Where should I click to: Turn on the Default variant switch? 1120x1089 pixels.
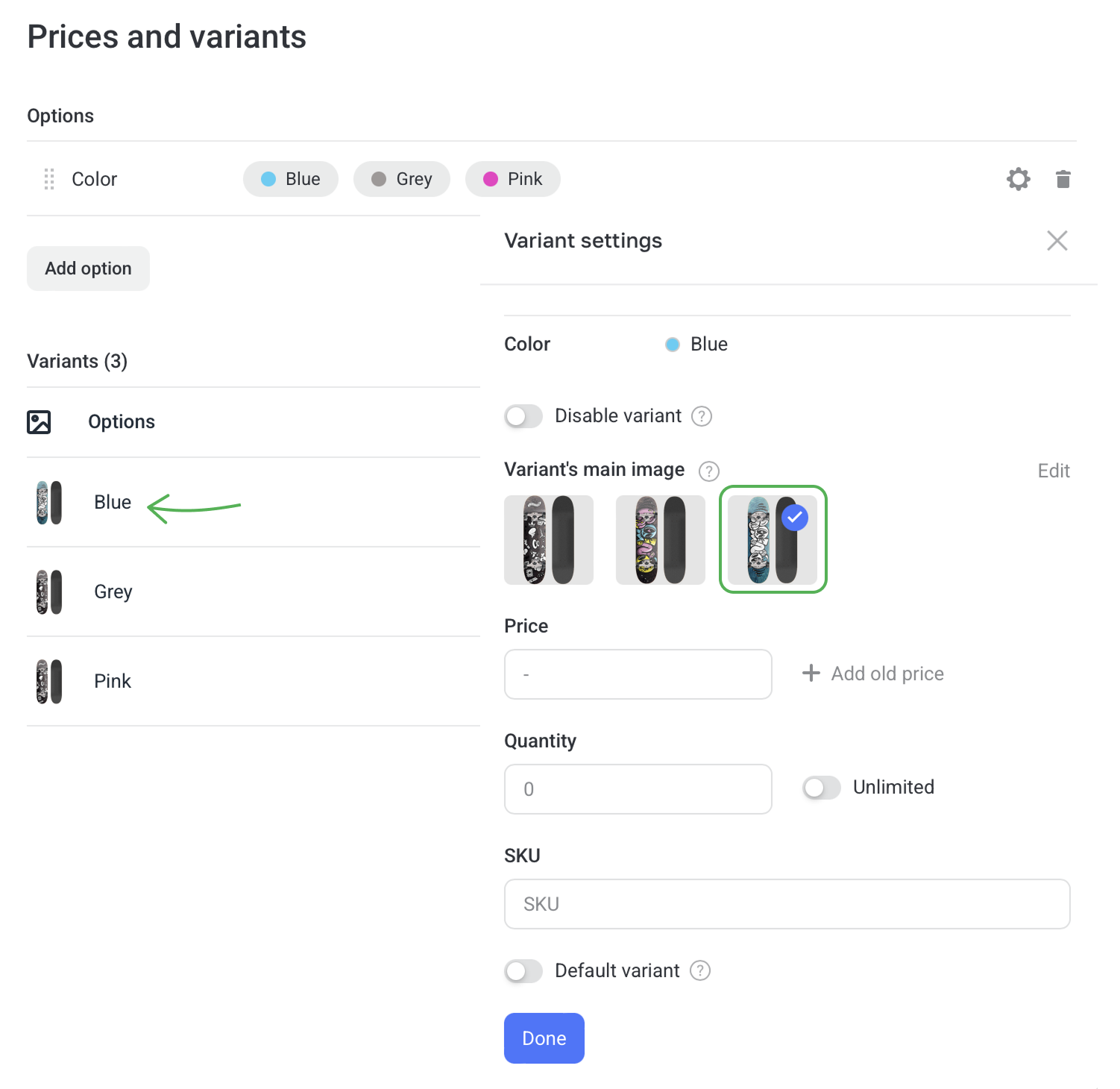coord(523,971)
